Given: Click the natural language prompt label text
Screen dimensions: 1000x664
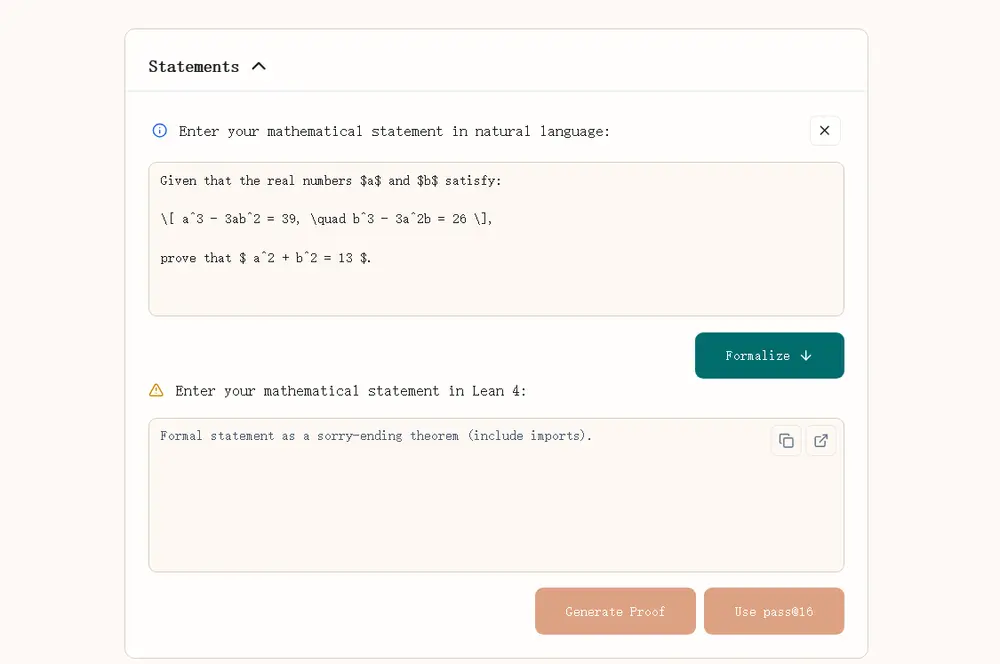Looking at the screenshot, I should pos(394,131).
